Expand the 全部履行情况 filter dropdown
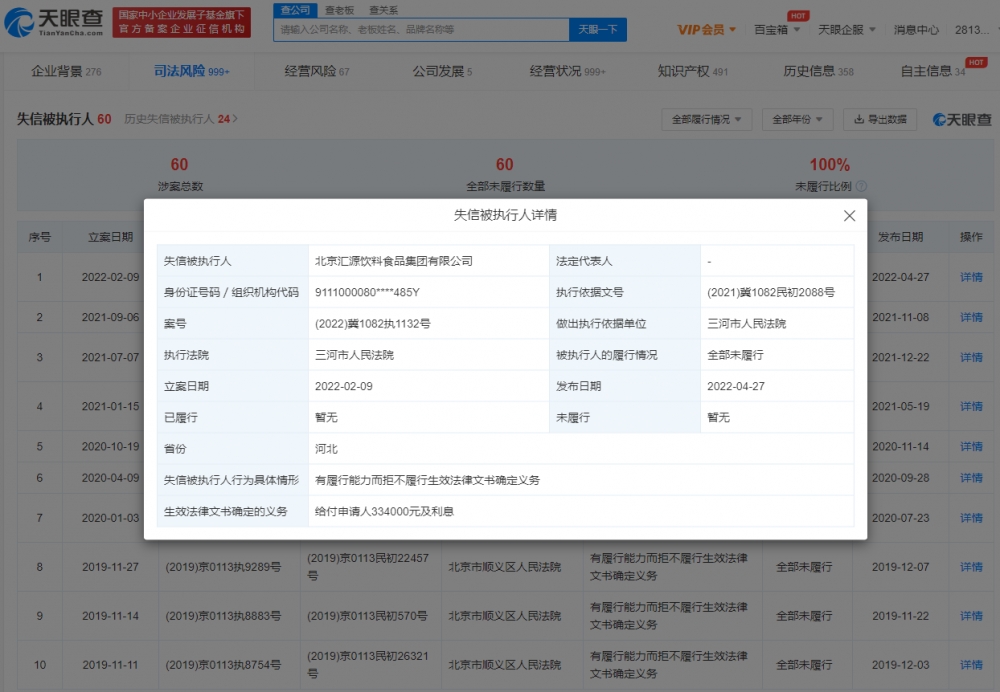The image size is (1000, 692). [706, 119]
